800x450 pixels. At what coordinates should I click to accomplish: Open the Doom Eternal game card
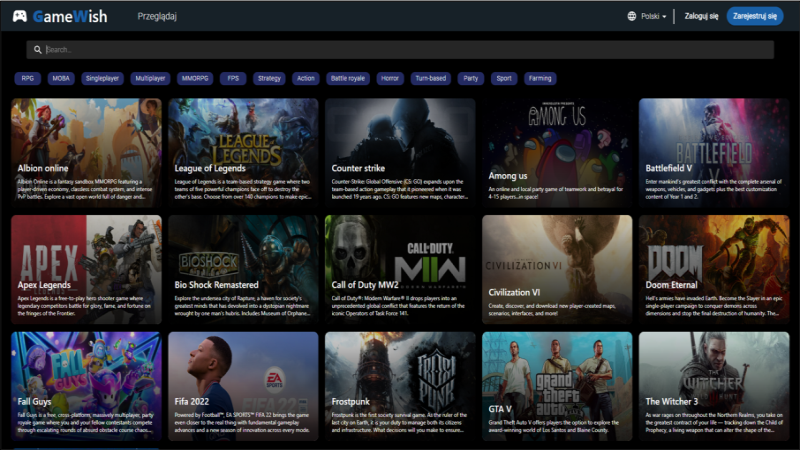pos(714,269)
